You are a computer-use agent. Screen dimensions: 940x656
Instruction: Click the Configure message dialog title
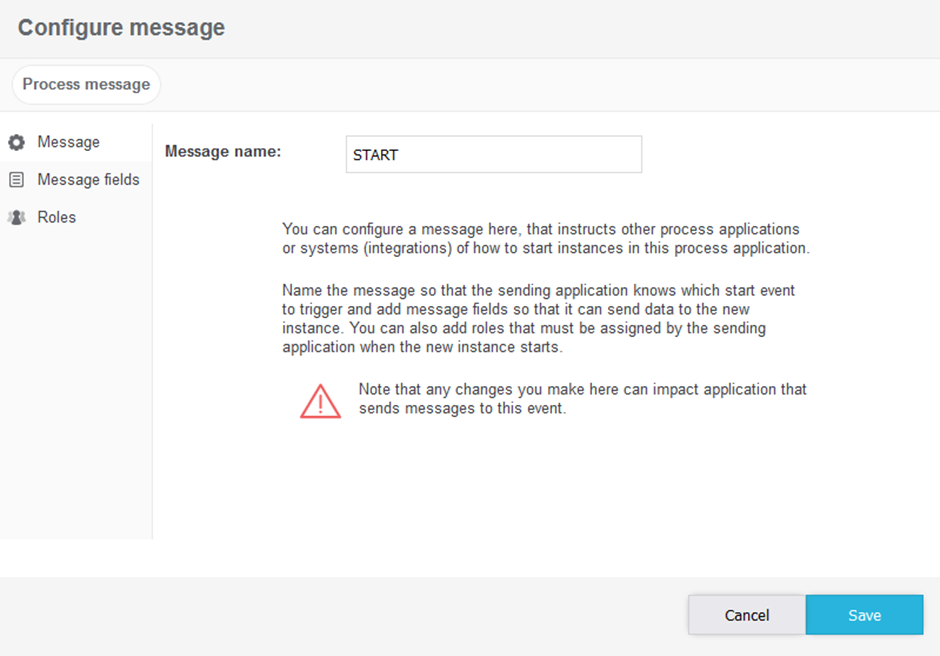(x=121, y=28)
